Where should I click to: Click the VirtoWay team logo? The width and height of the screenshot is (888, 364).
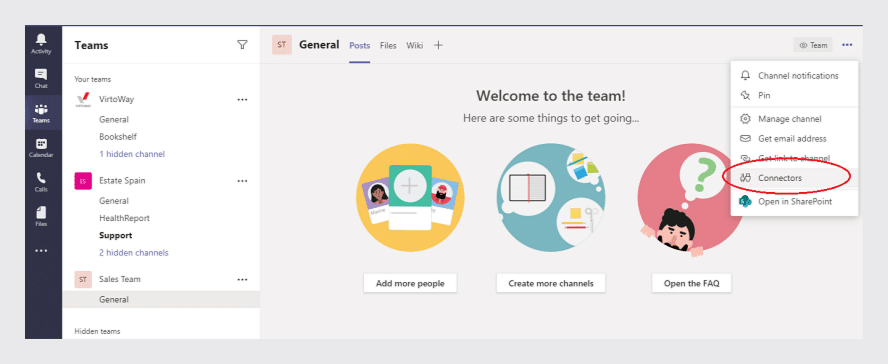pyautogui.click(x=83, y=100)
